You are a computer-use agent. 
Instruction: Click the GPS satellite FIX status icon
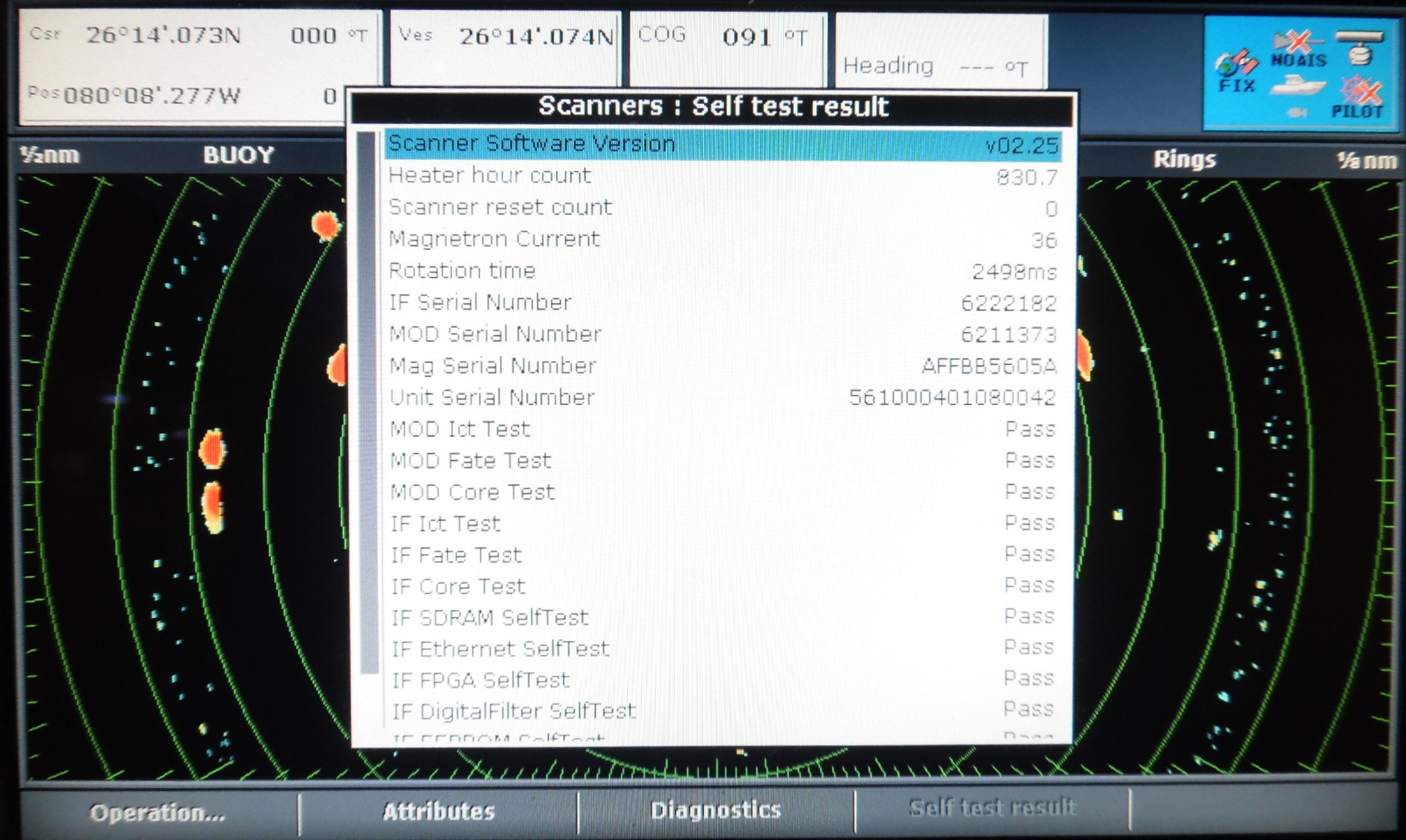1237,71
